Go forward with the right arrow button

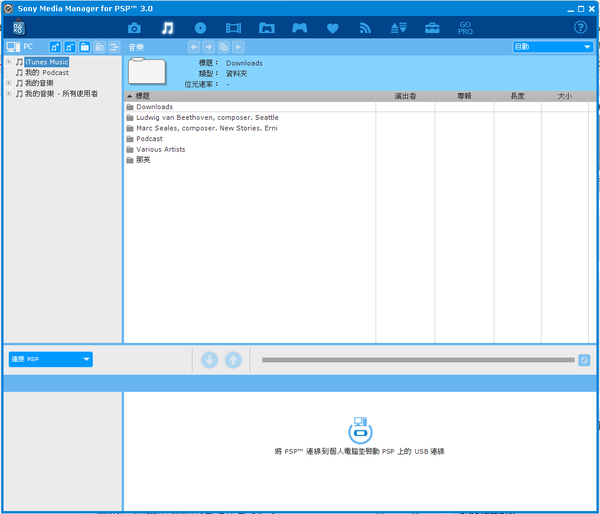point(209,47)
